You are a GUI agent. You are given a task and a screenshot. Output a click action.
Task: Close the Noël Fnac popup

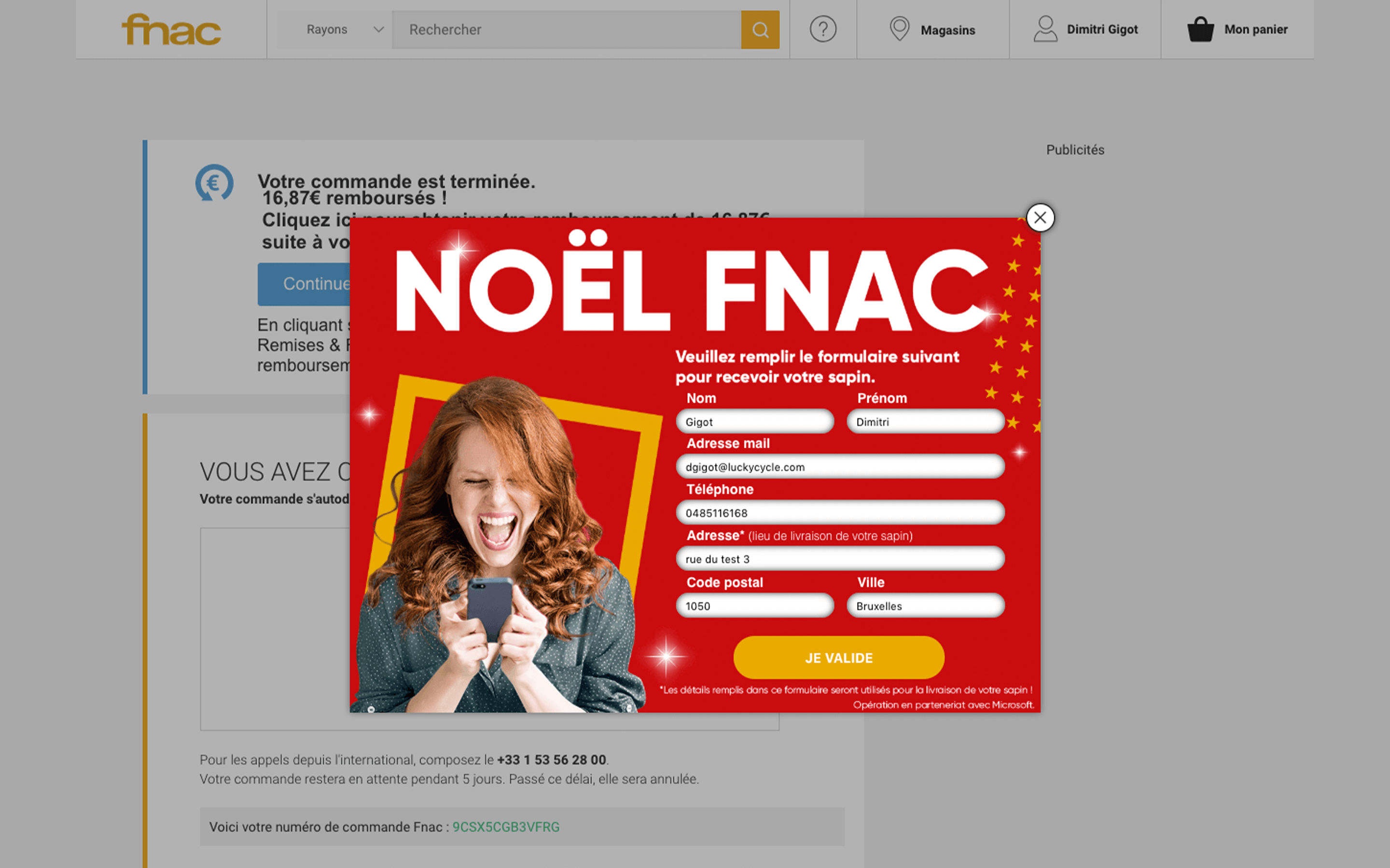[x=1040, y=218]
